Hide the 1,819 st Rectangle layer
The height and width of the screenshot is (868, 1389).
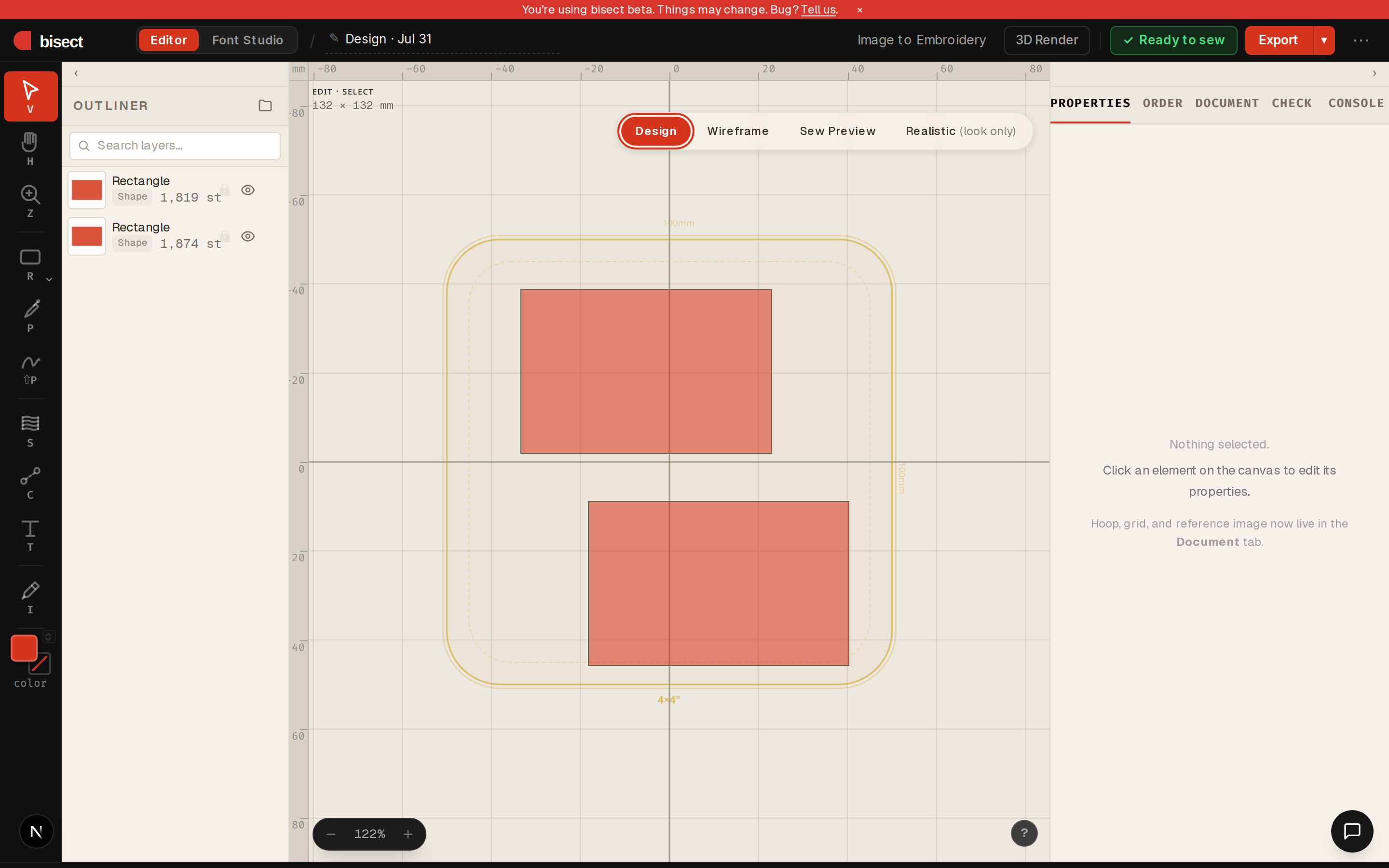248,190
